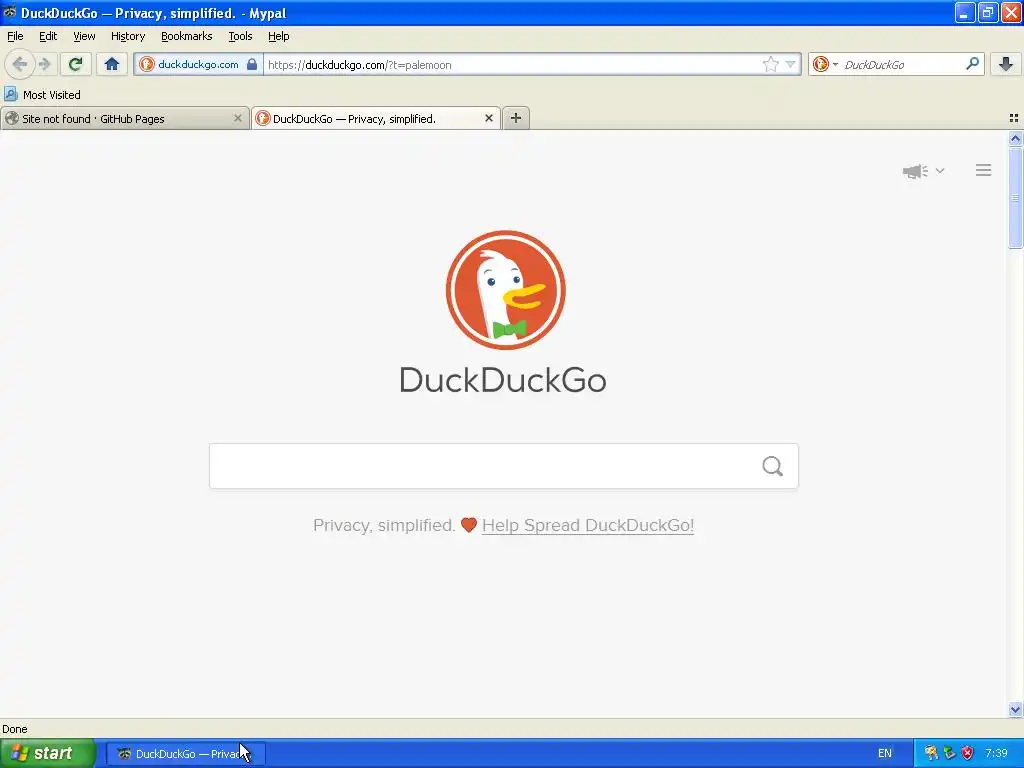Click the red security shield tray icon
1024x768 pixels.
click(968, 753)
